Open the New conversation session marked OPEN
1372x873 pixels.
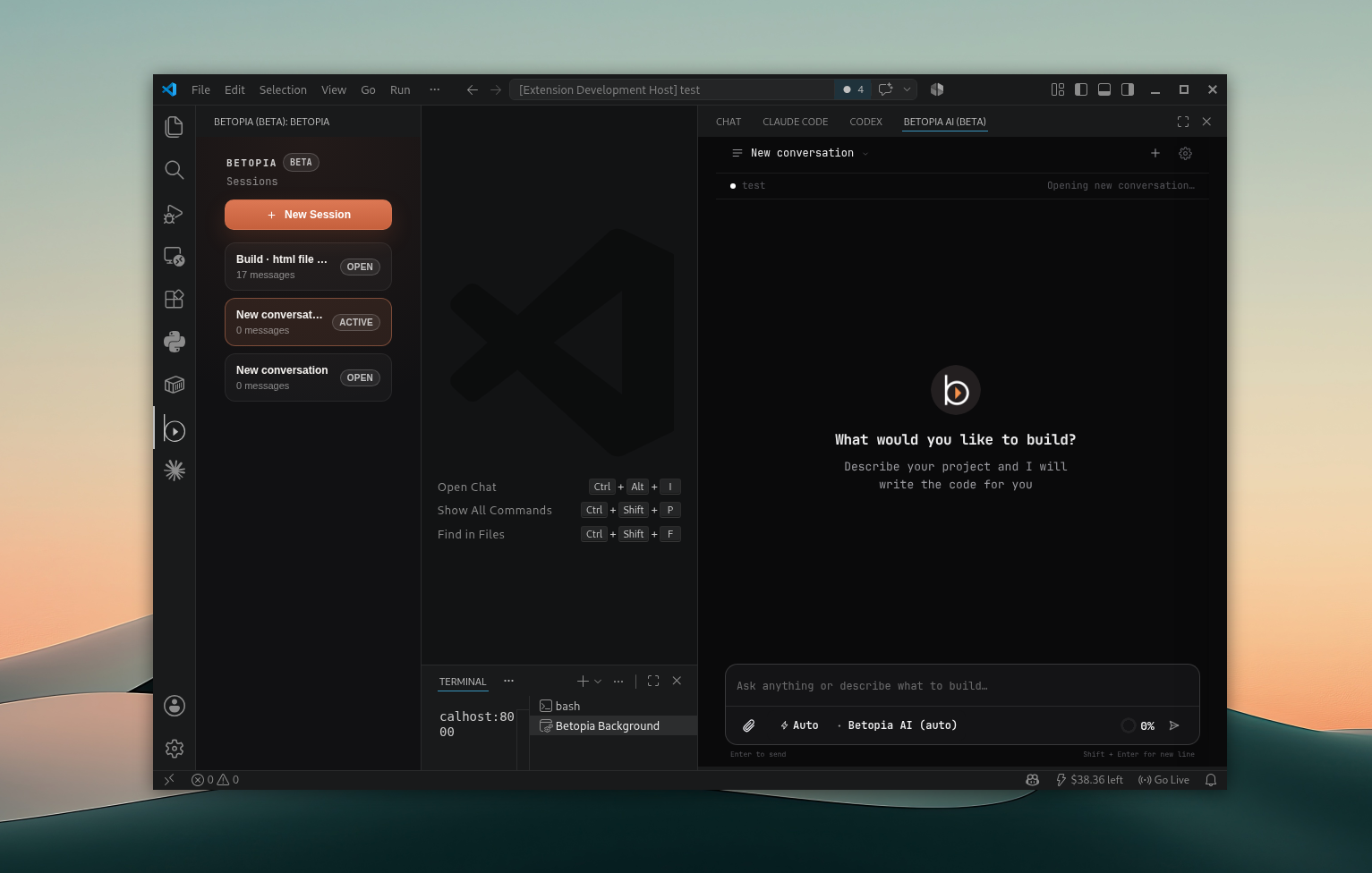point(308,377)
